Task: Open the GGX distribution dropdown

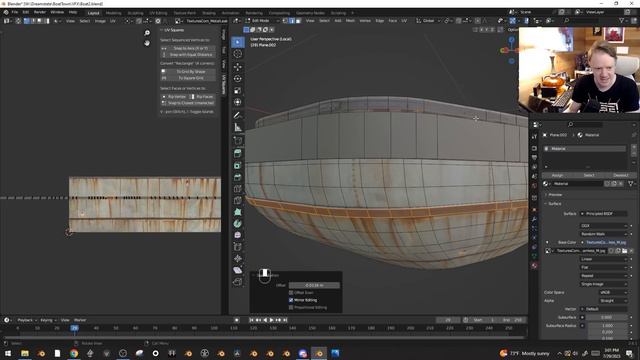Action: pos(604,226)
